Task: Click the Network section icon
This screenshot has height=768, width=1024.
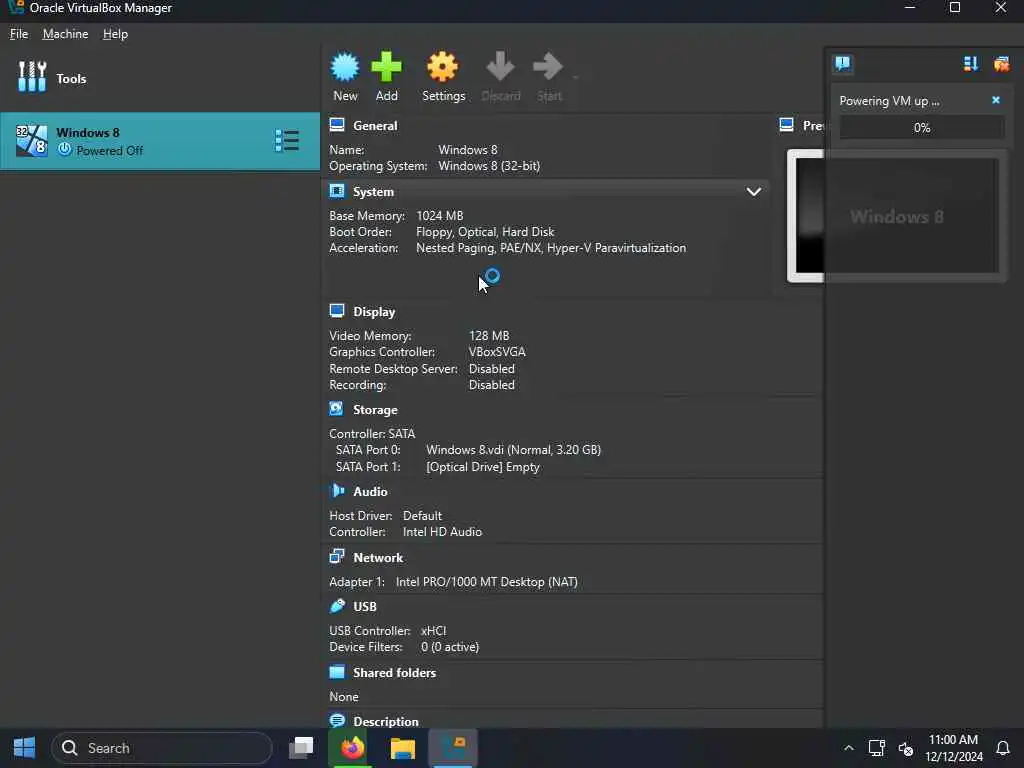Action: coord(337,556)
